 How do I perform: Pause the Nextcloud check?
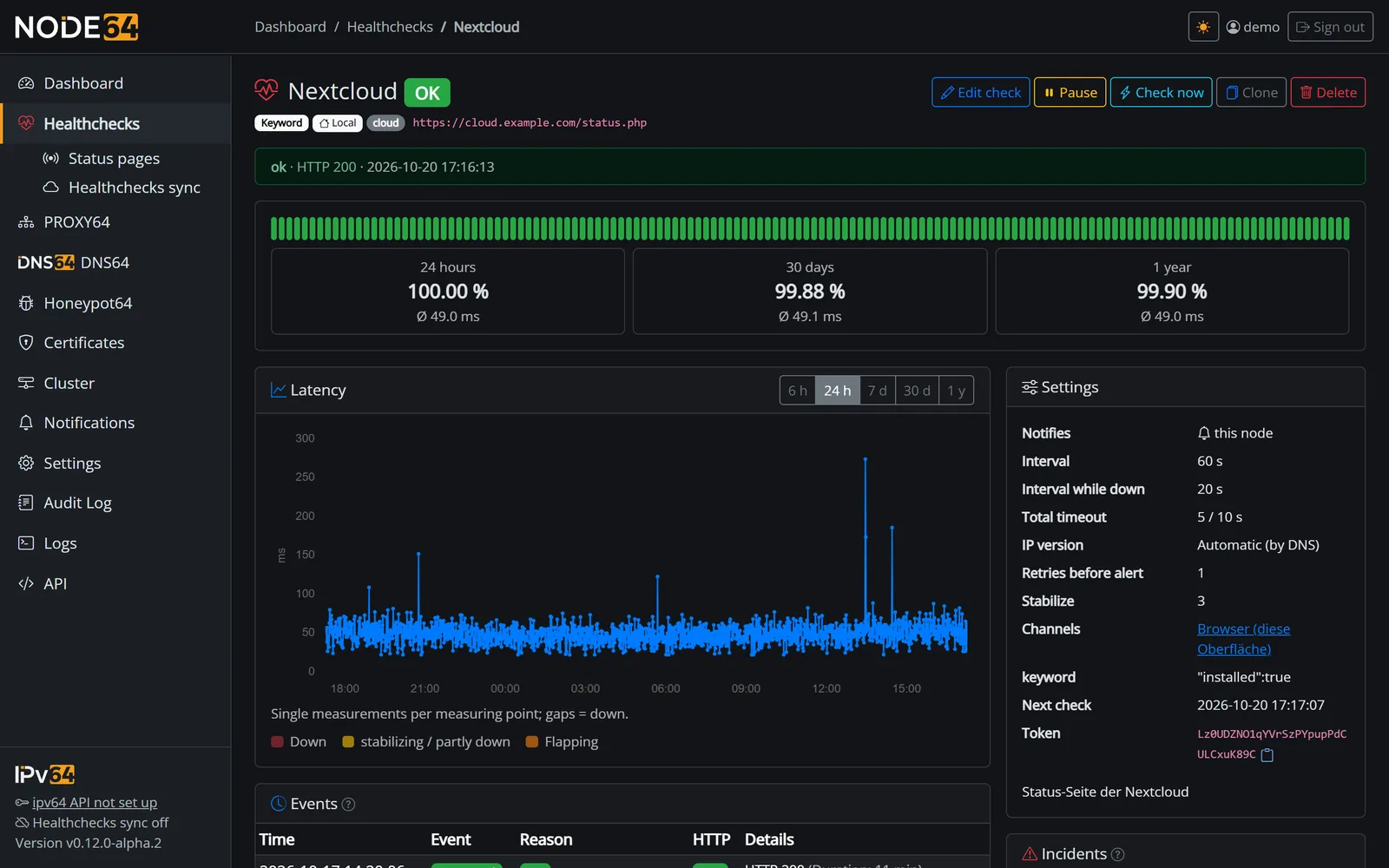tap(1070, 92)
